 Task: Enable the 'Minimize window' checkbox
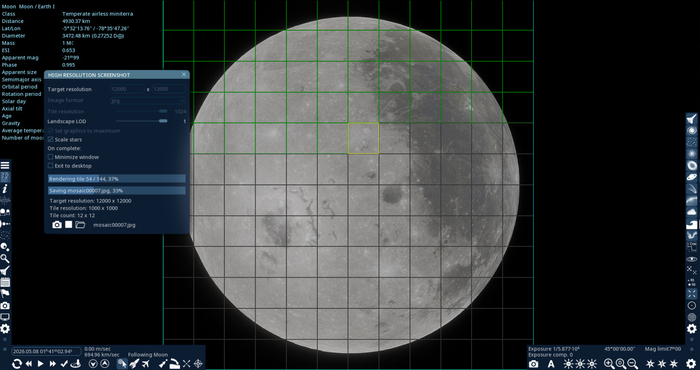pos(50,157)
